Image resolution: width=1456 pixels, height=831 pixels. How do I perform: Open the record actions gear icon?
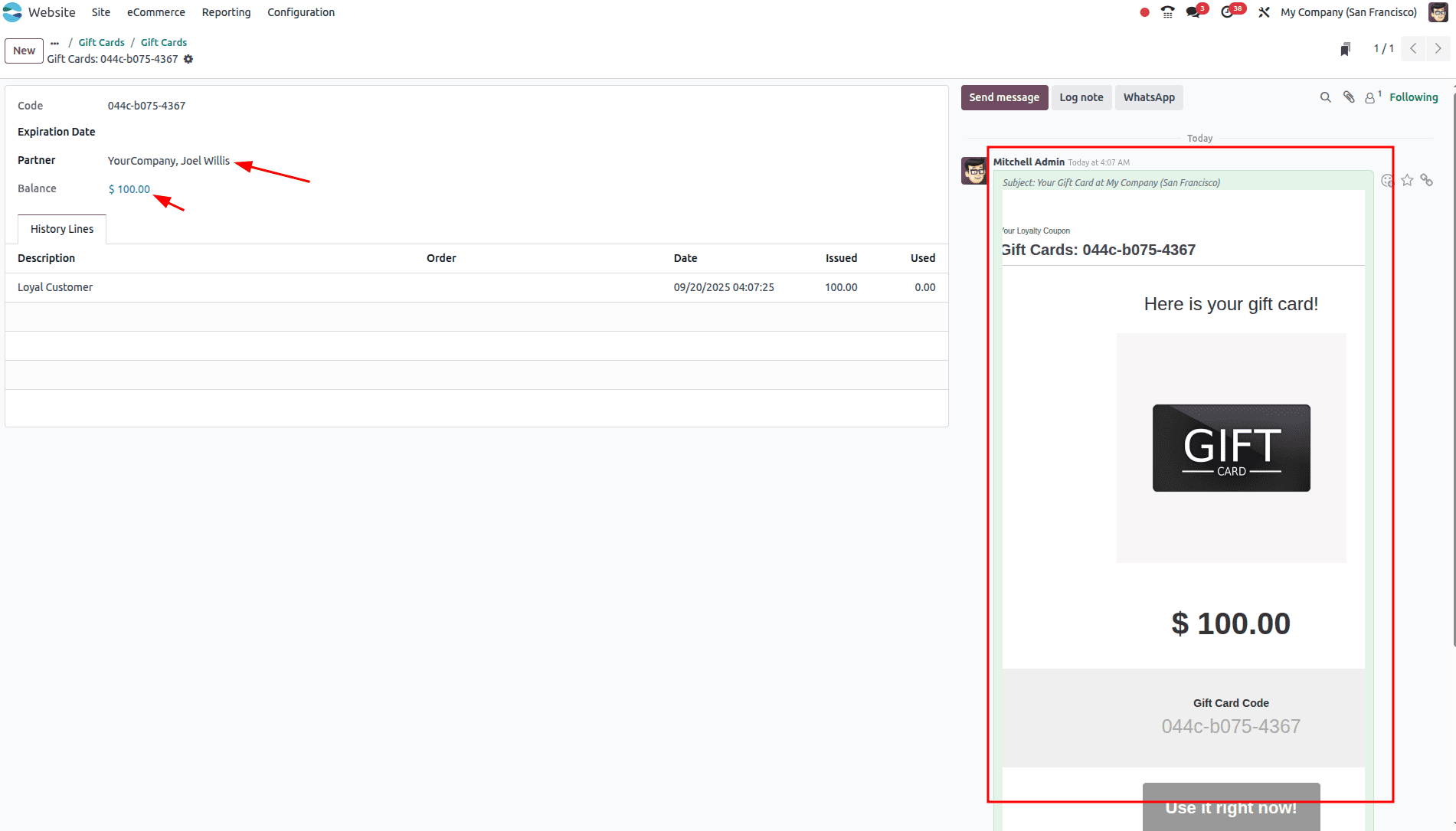coord(188,59)
